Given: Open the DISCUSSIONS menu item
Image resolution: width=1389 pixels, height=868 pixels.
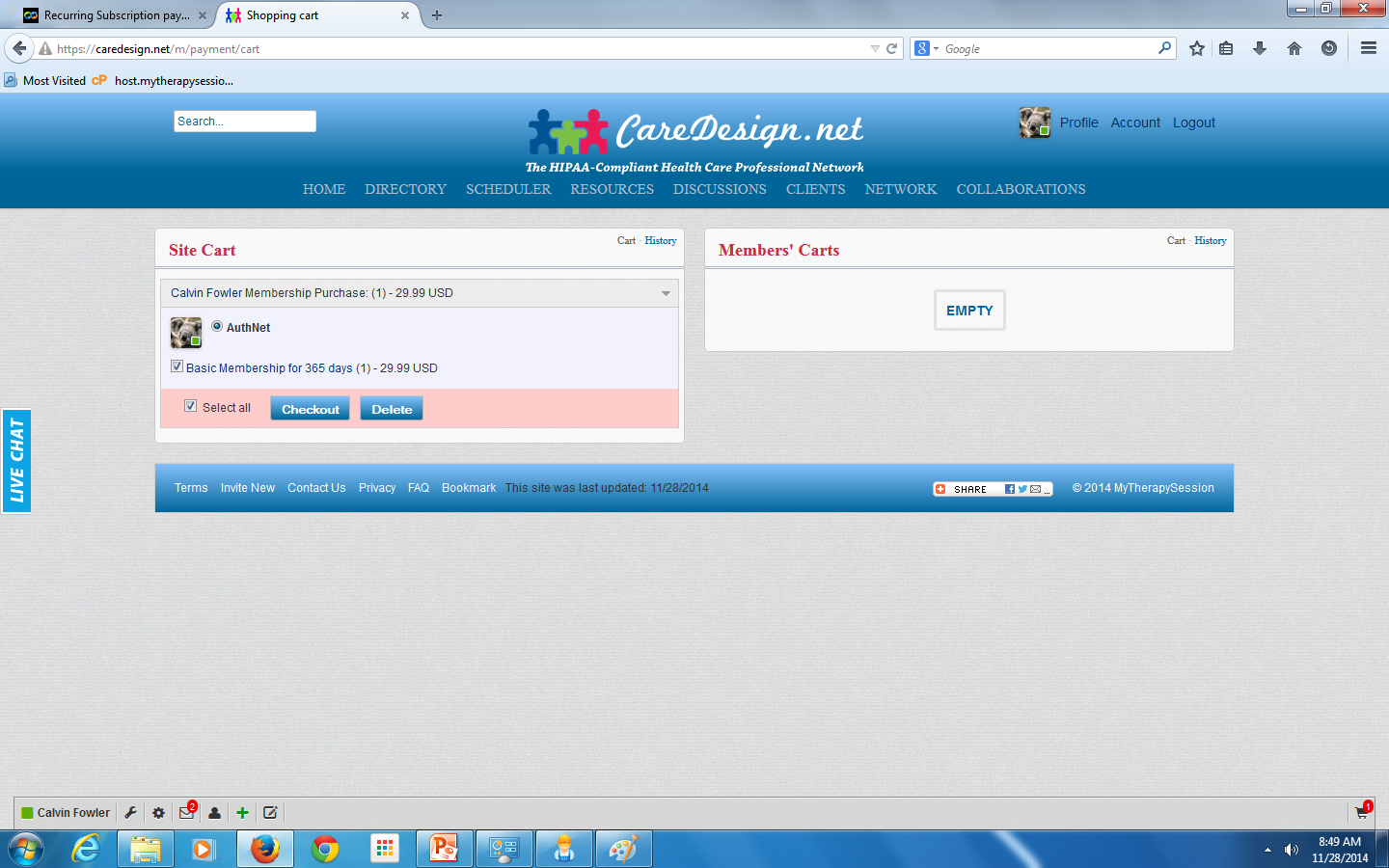Looking at the screenshot, I should point(720,189).
